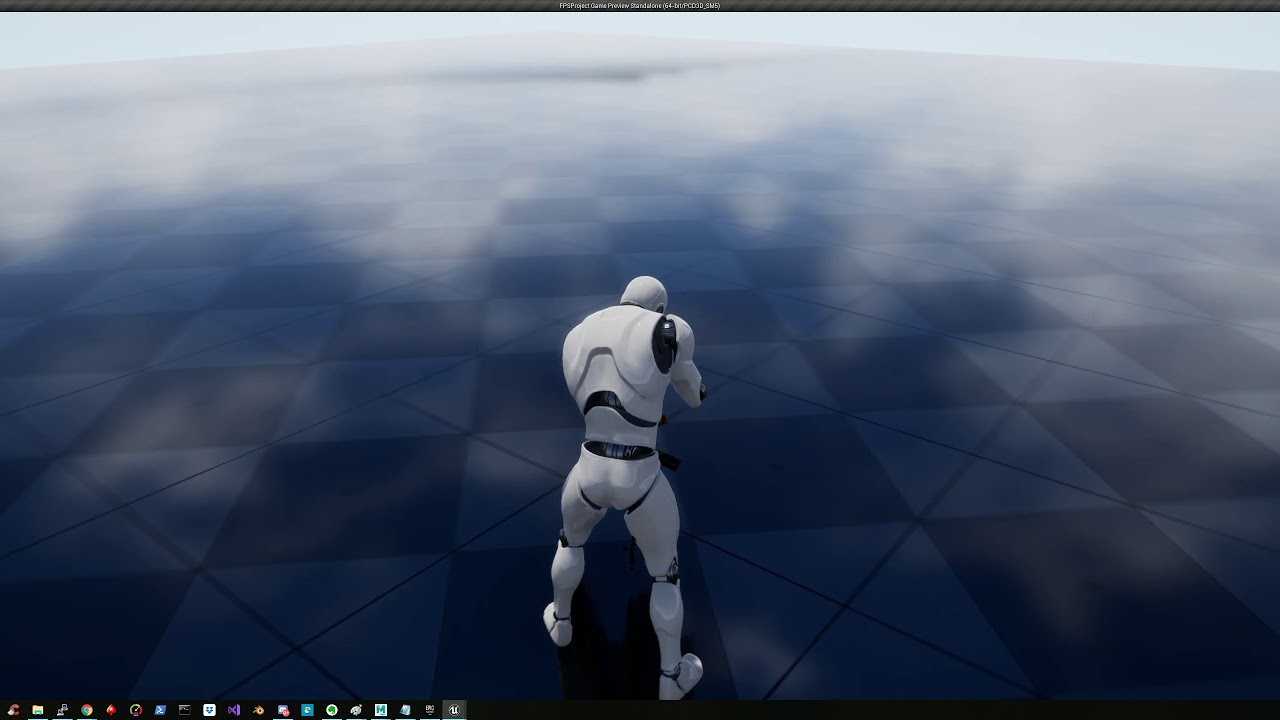Open Dropbox from the taskbar
The height and width of the screenshot is (720, 1280).
click(x=209, y=710)
